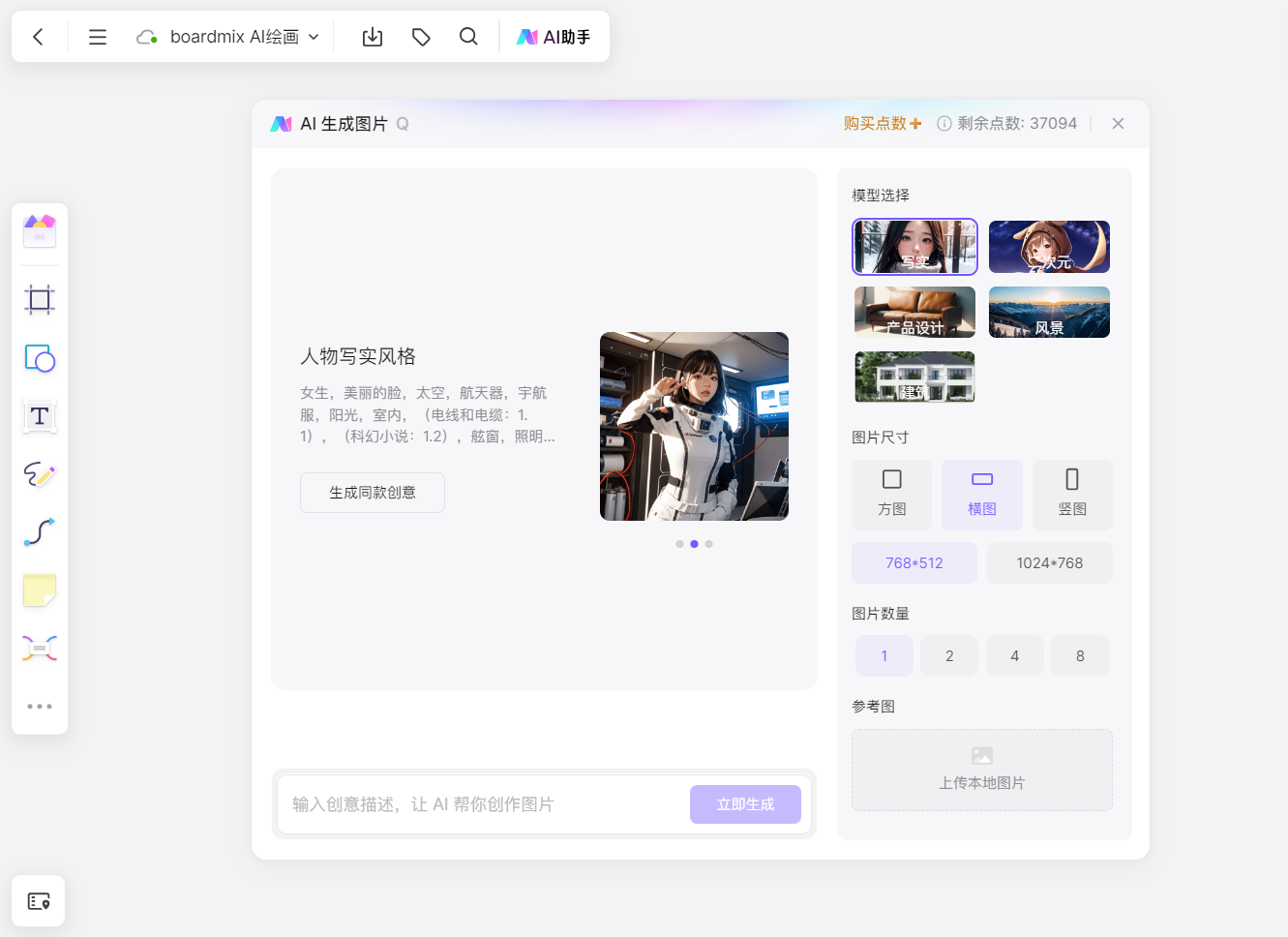This screenshot has height=937, width=1288.
Task: Select the 建筑 architecture model
Action: pyautogui.click(x=914, y=377)
